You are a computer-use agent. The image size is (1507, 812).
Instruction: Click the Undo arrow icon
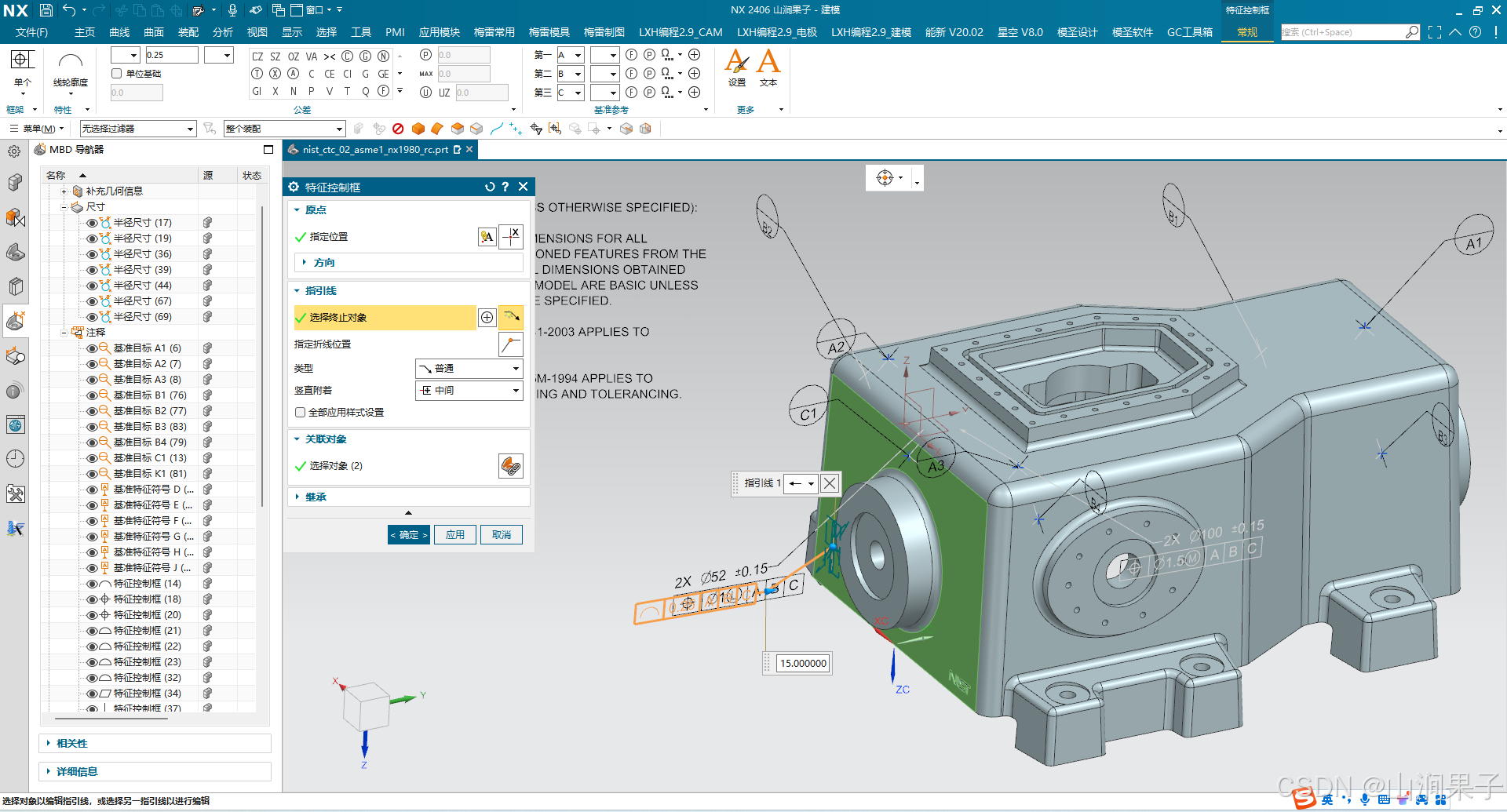[69, 10]
